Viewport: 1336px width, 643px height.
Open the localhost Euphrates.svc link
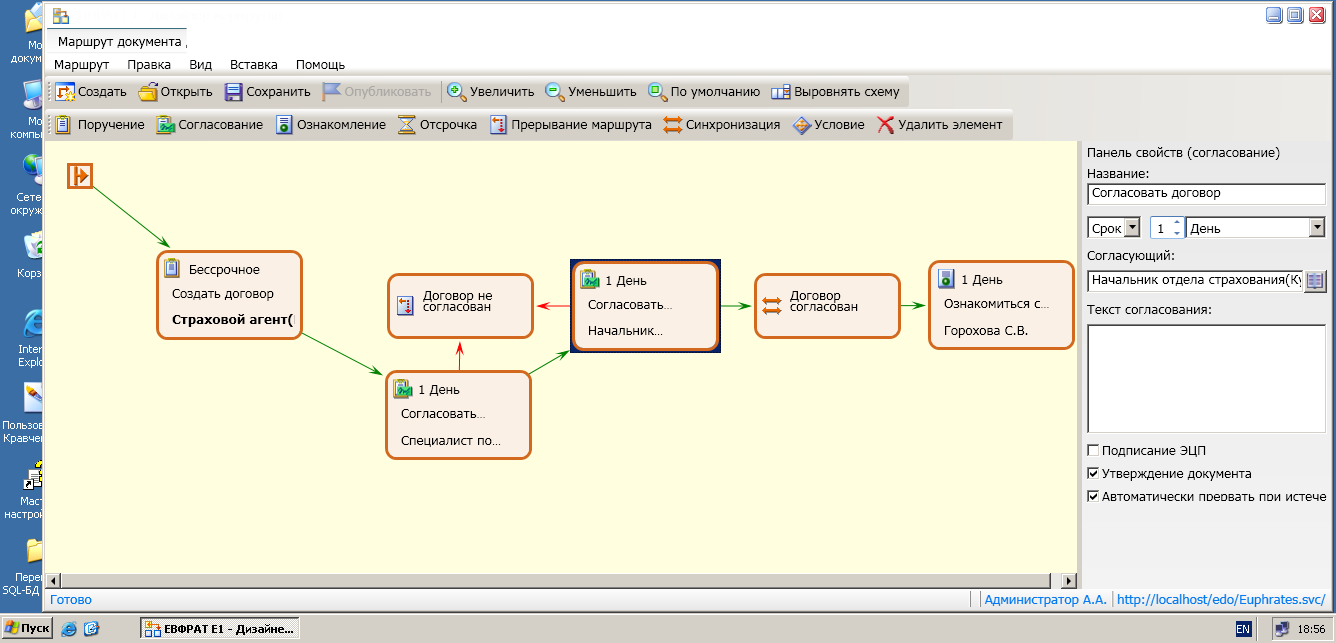(x=1221, y=600)
